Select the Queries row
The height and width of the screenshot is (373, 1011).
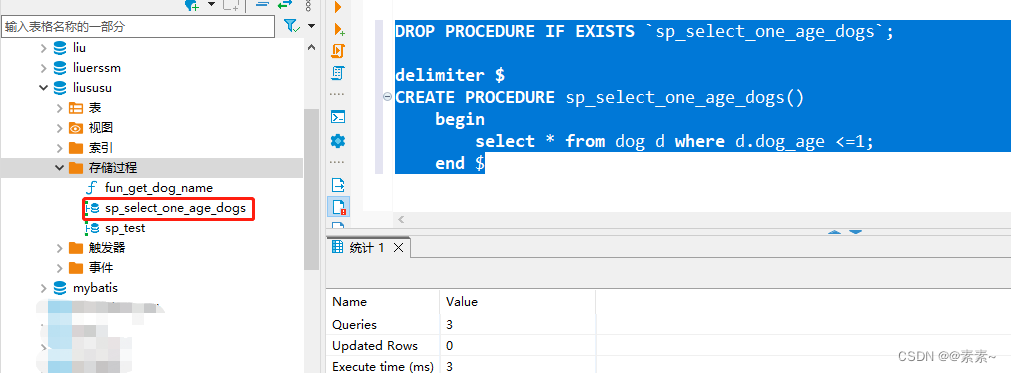[461, 325]
